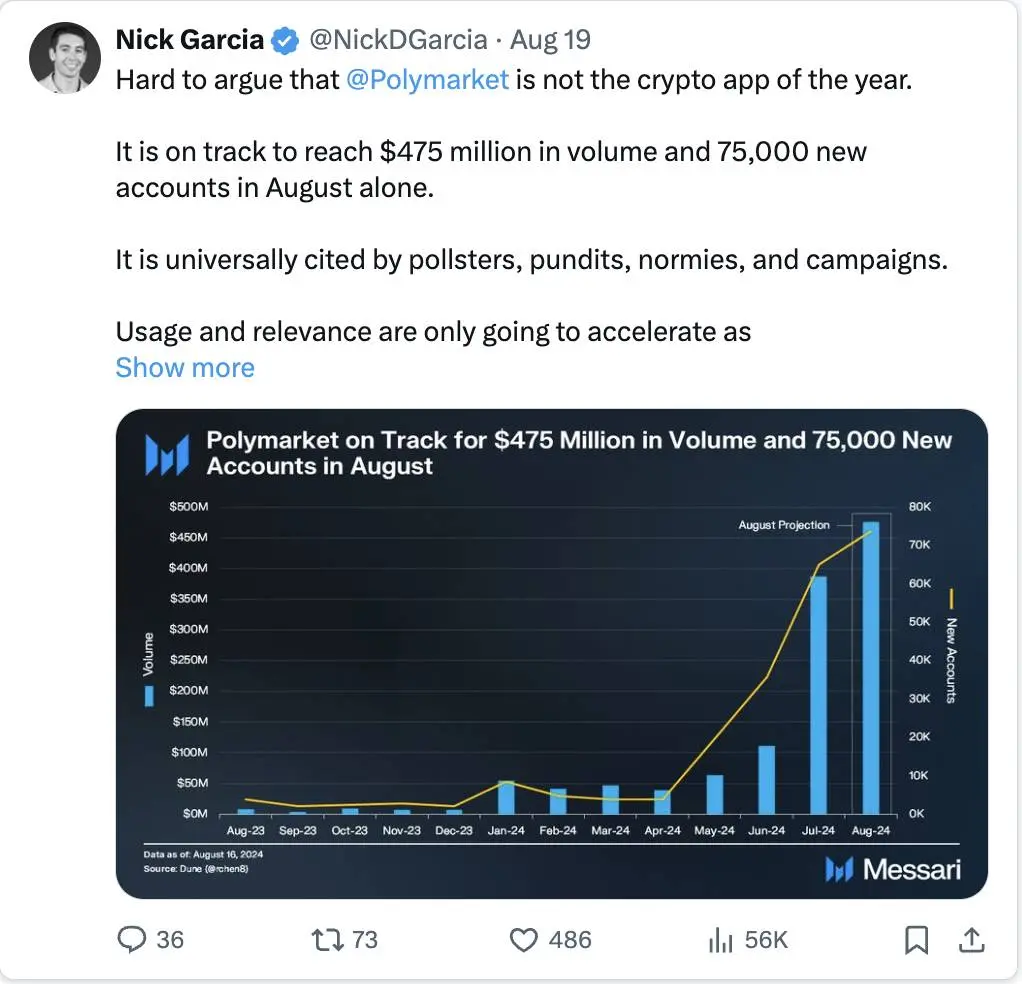This screenshot has height=984, width=1022.
Task: Click the Aug-24 projection bar
Action: 871,667
